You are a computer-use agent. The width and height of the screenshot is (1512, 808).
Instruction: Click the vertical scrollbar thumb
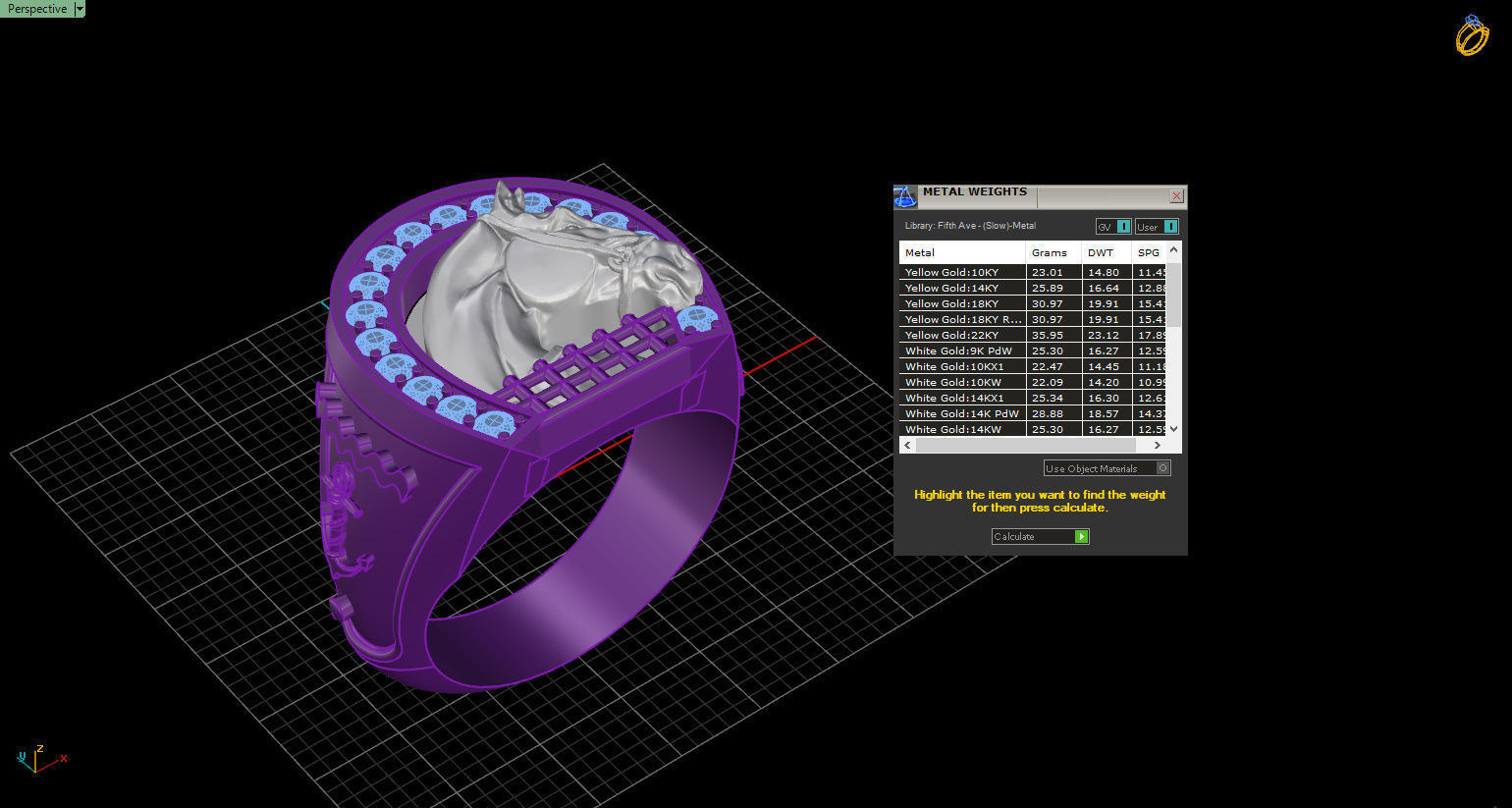click(x=1174, y=293)
